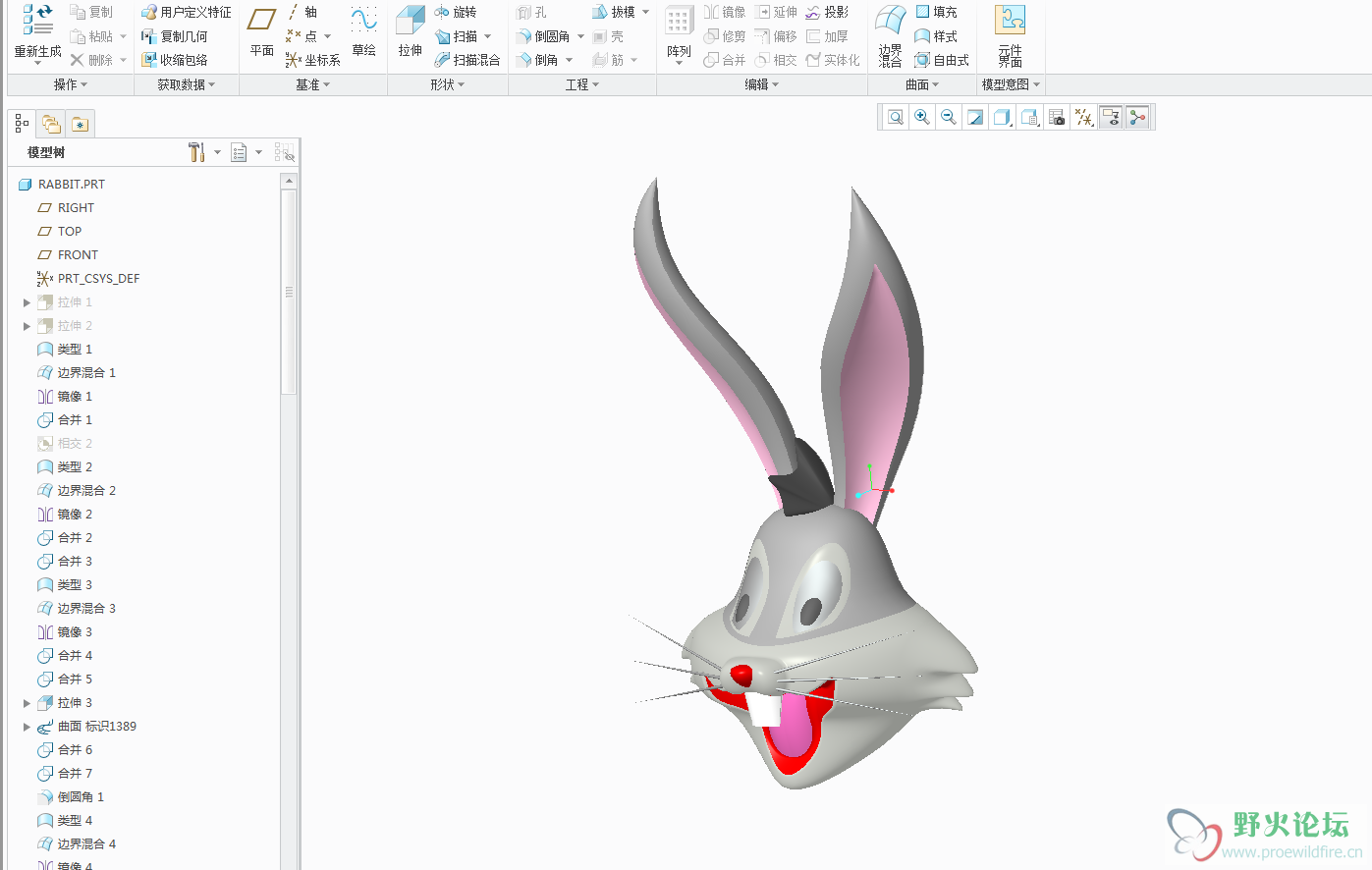Image resolution: width=1372 pixels, height=870 pixels.
Task: Click the Regenerate (重新生成) icon
Action: [37, 22]
